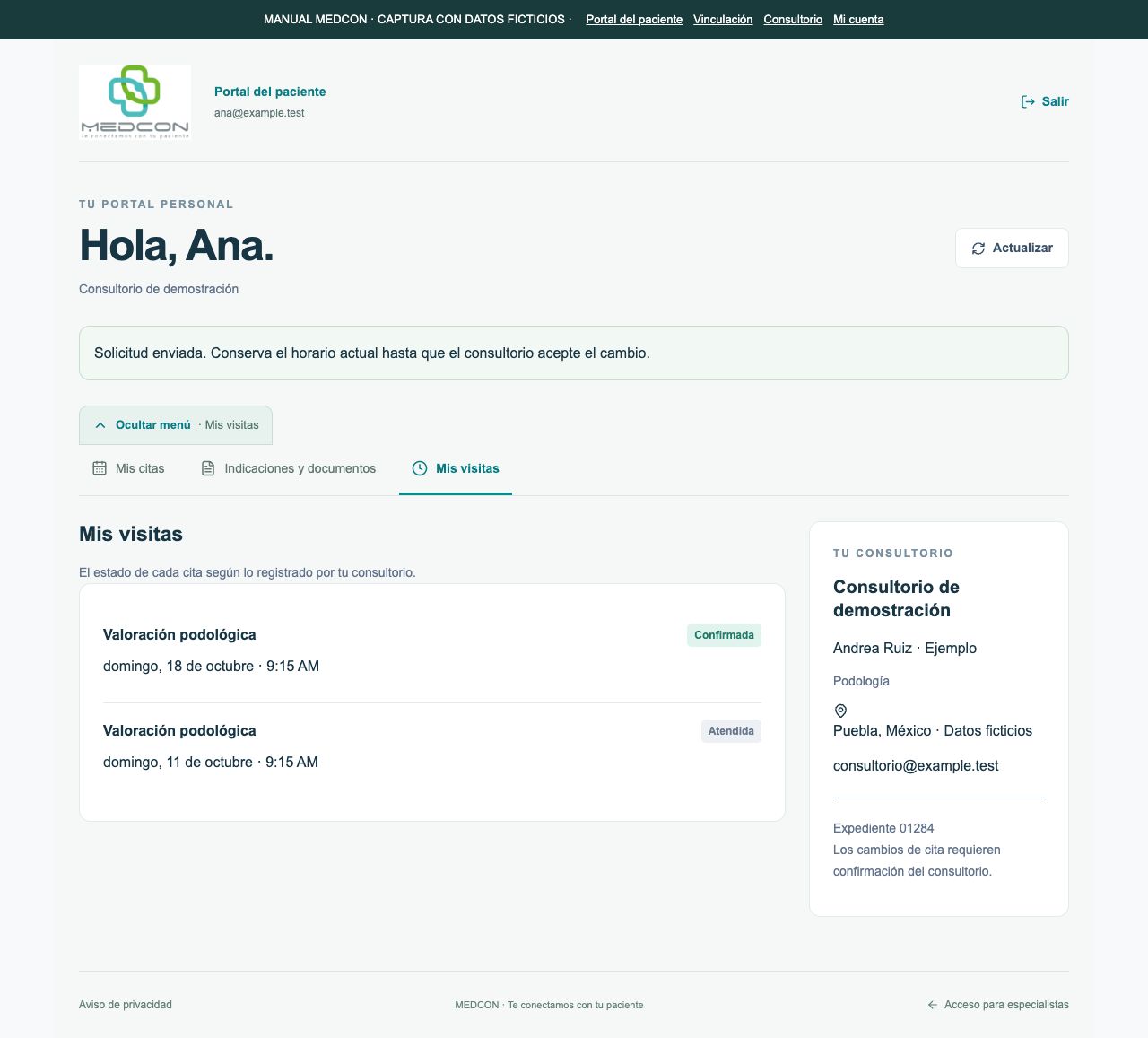Select the Mis visitas tab

click(x=456, y=468)
